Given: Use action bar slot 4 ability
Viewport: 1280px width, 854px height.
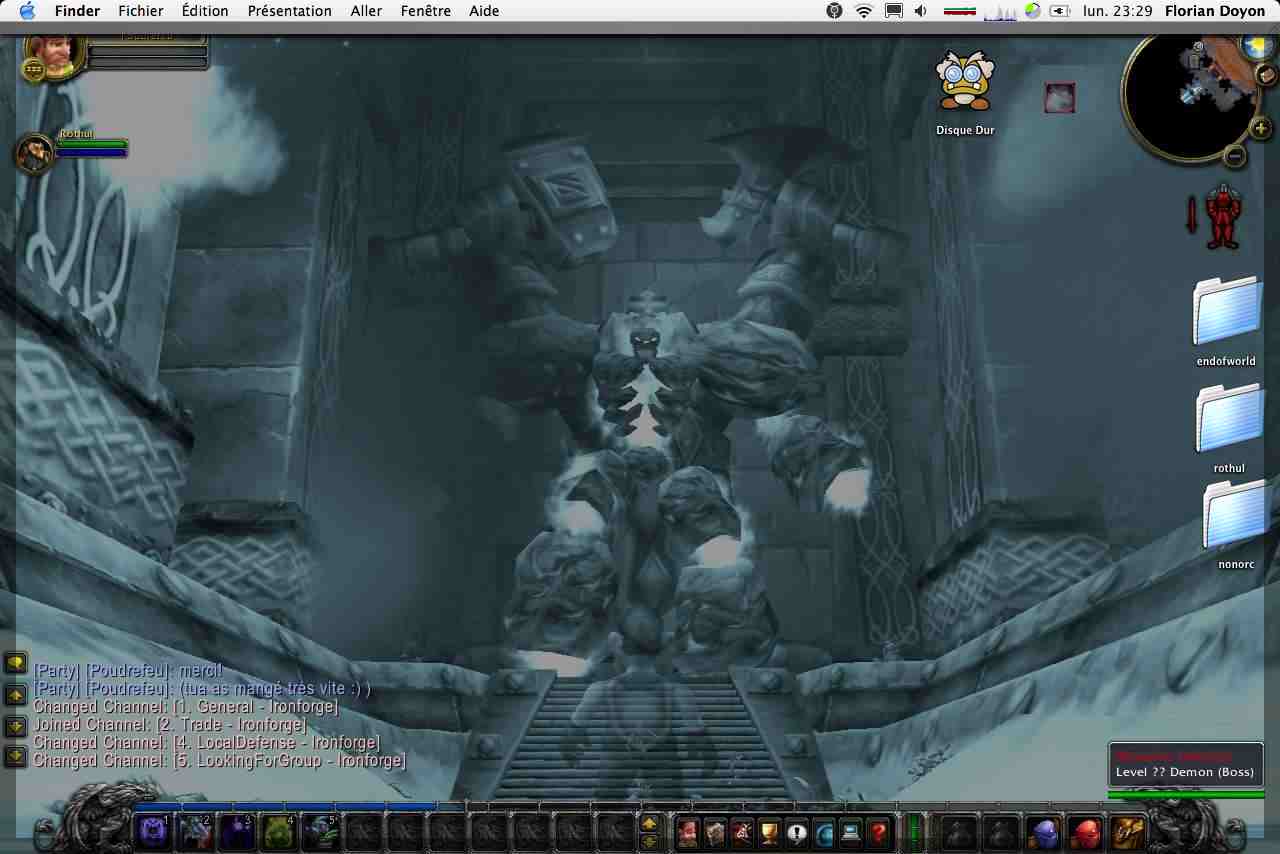Looking at the screenshot, I should (279, 832).
